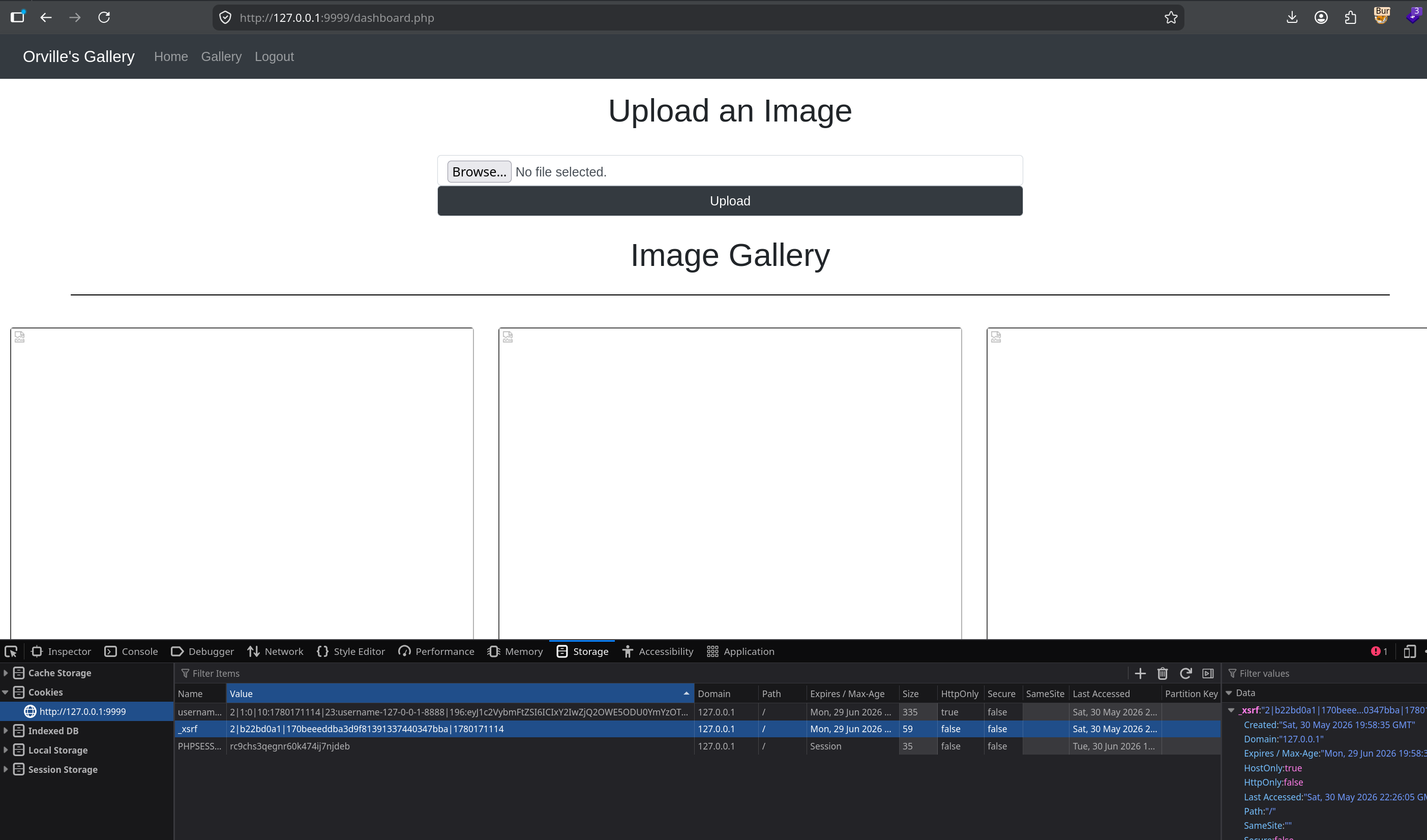The width and height of the screenshot is (1427, 840).
Task: Open the Gallery navbar link
Action: [221, 56]
